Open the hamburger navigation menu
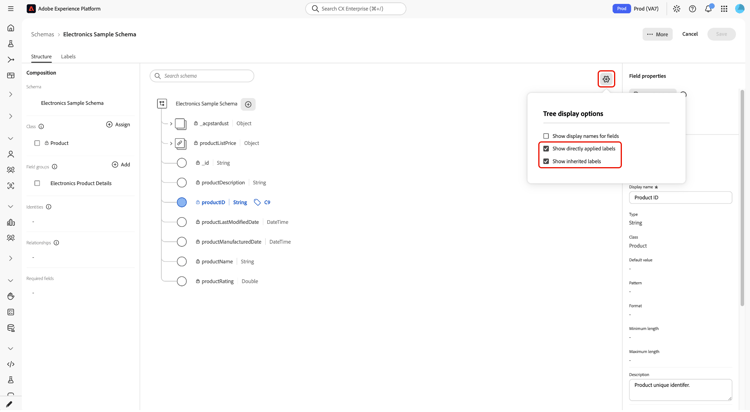The width and height of the screenshot is (750, 412). coord(11,9)
